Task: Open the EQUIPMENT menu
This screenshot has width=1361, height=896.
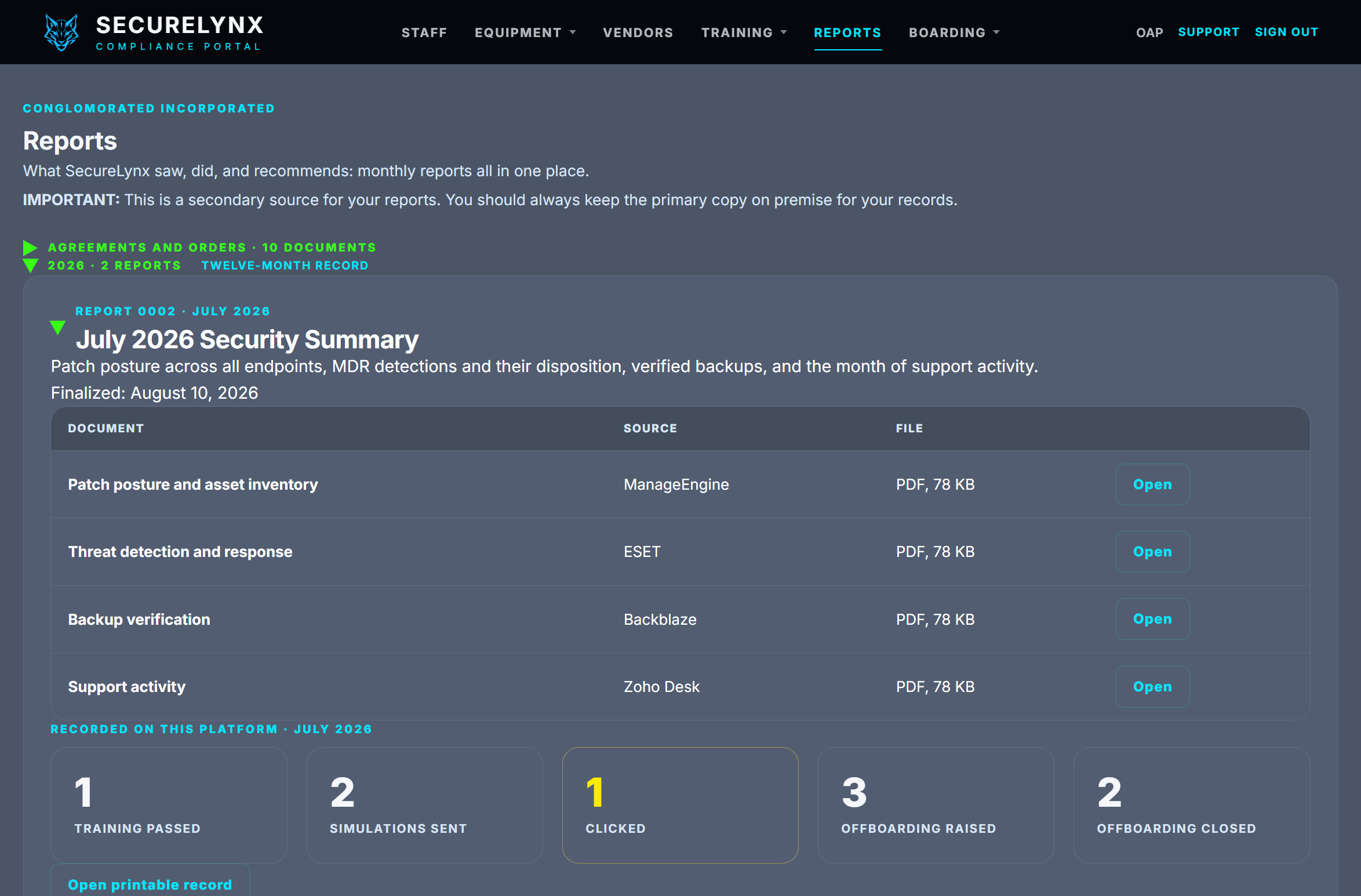Action: [518, 32]
